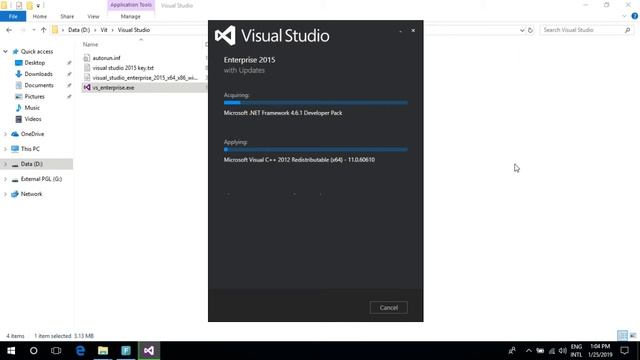Screen dimensions: 640x360
Task: Click the ENG INTL language indicator
Action: [576, 351]
